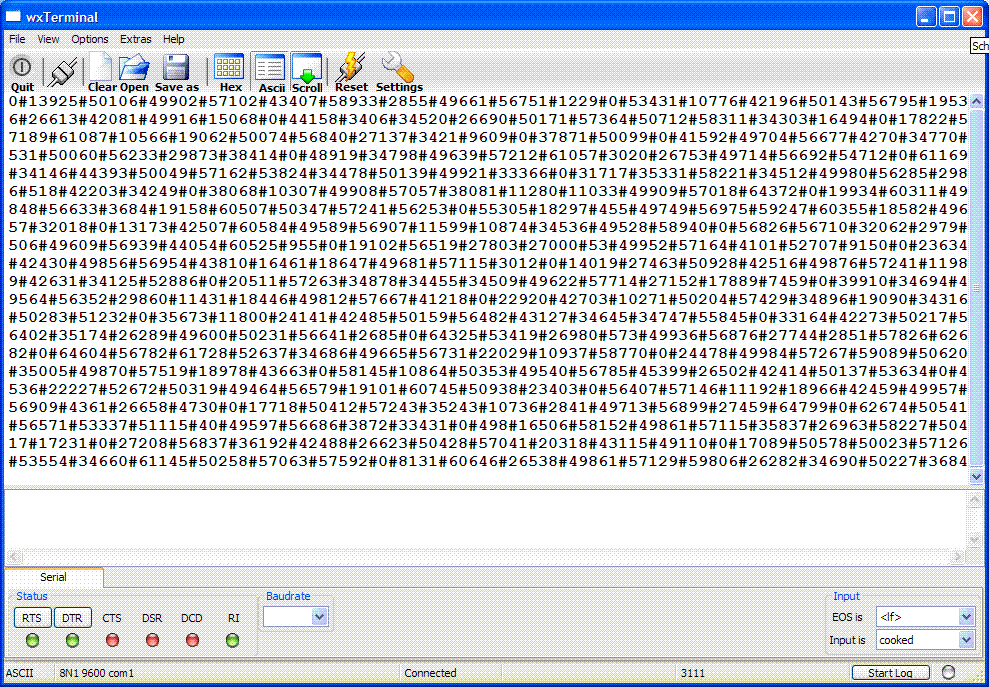Click the log indicator LED in status bar
The height and width of the screenshot is (687, 989).
[x=948, y=672]
